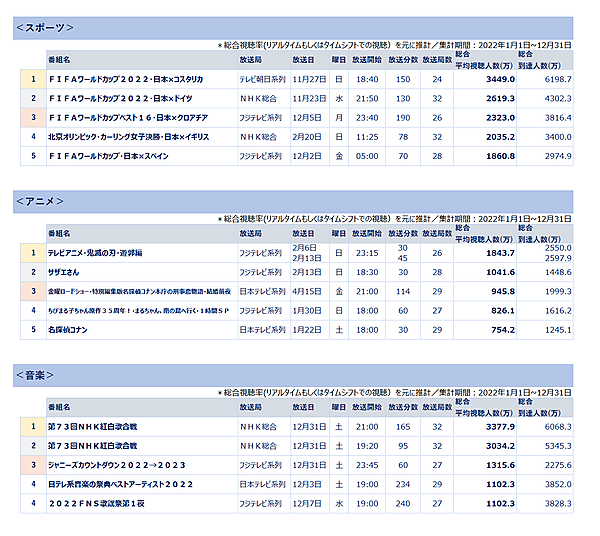Click the 4月15日 broadcast date

tap(307, 292)
